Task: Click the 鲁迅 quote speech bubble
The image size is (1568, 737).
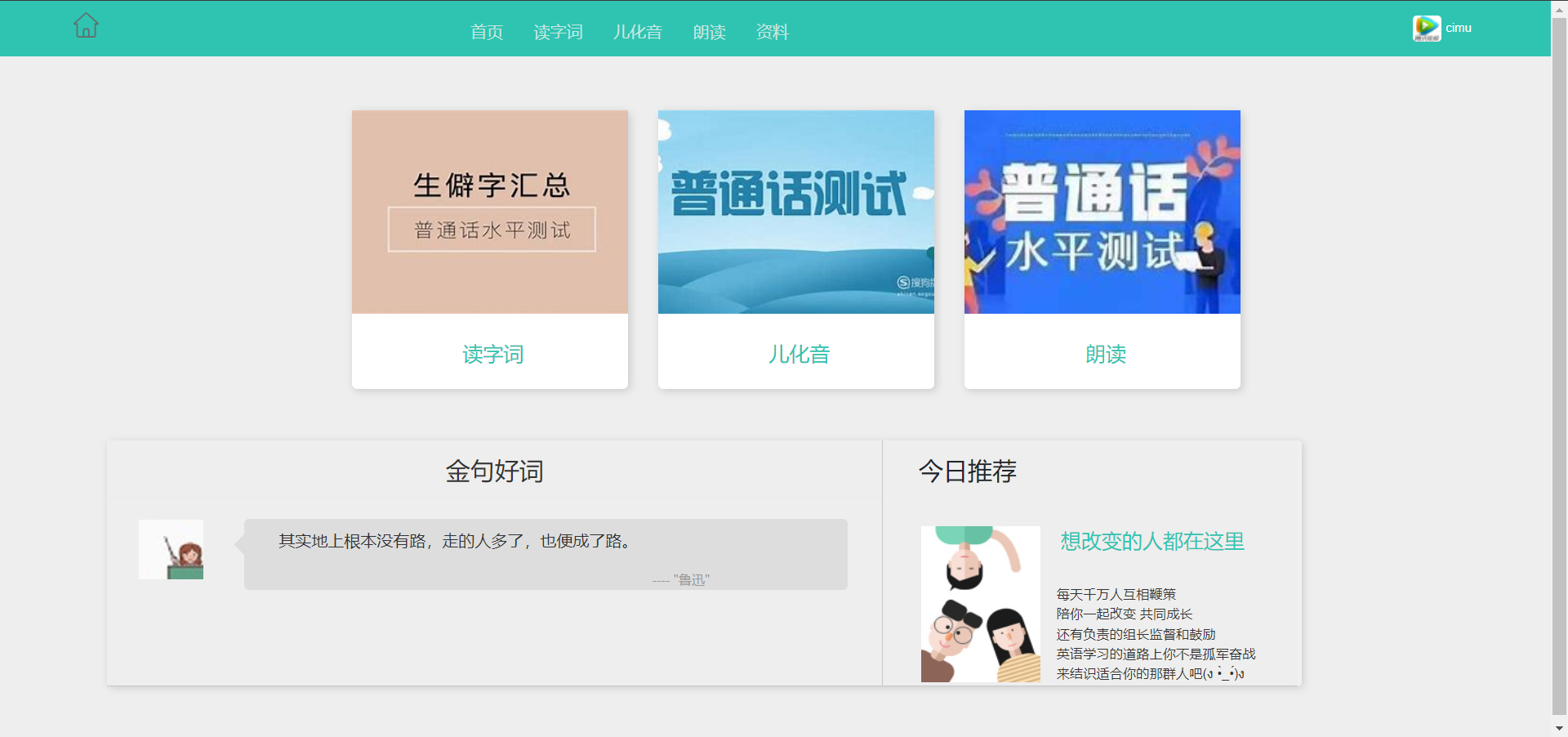Action: (x=546, y=554)
